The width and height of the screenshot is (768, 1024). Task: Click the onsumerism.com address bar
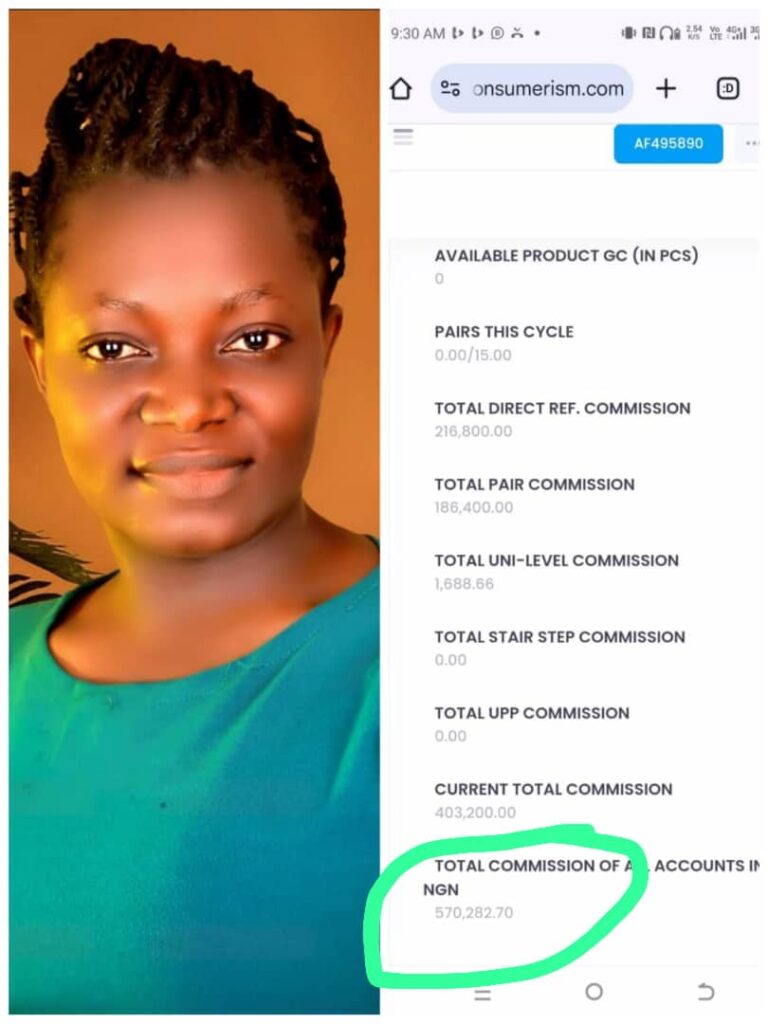point(532,88)
